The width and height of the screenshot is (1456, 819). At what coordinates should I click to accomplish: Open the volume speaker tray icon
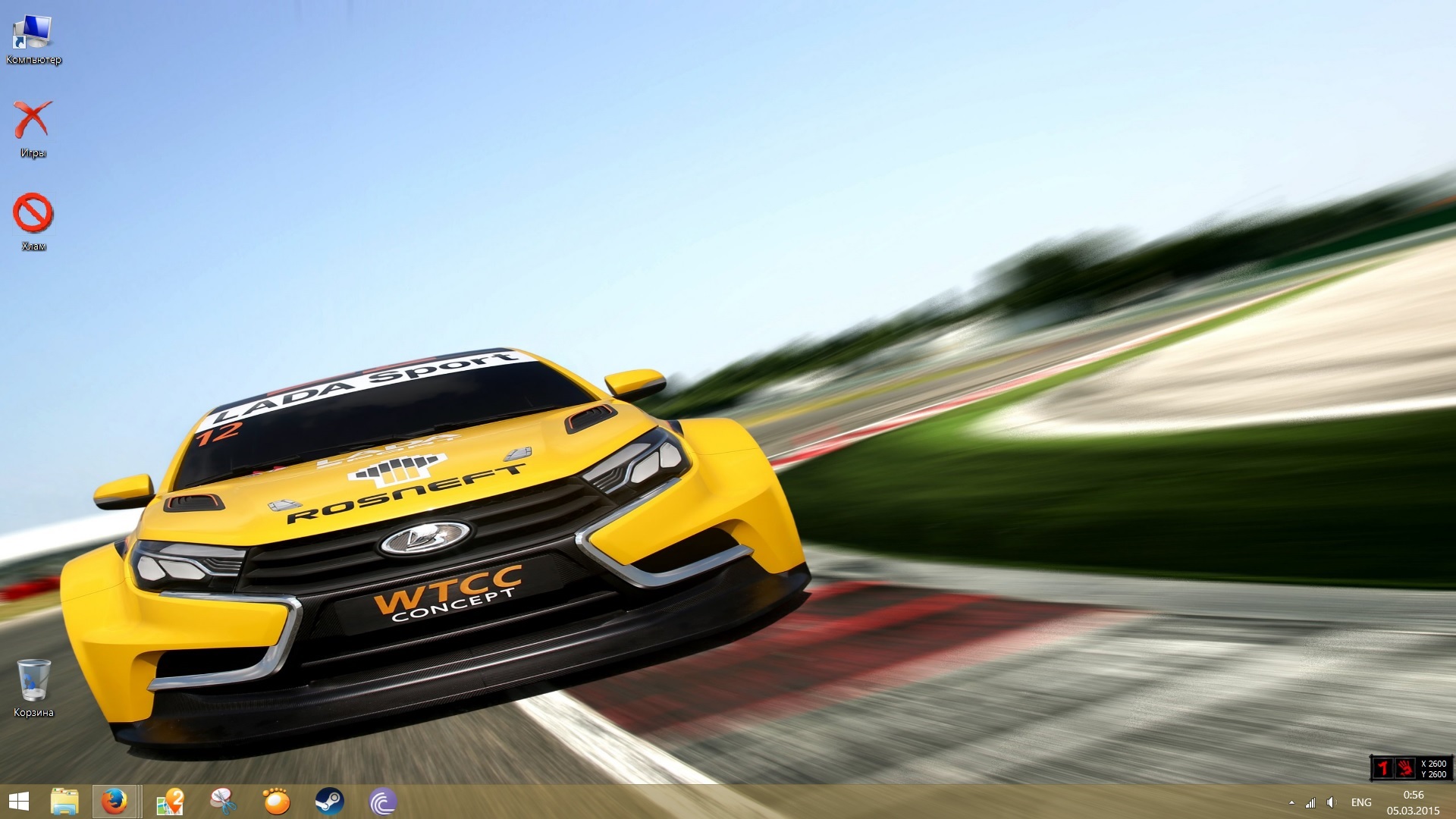[x=1331, y=802]
